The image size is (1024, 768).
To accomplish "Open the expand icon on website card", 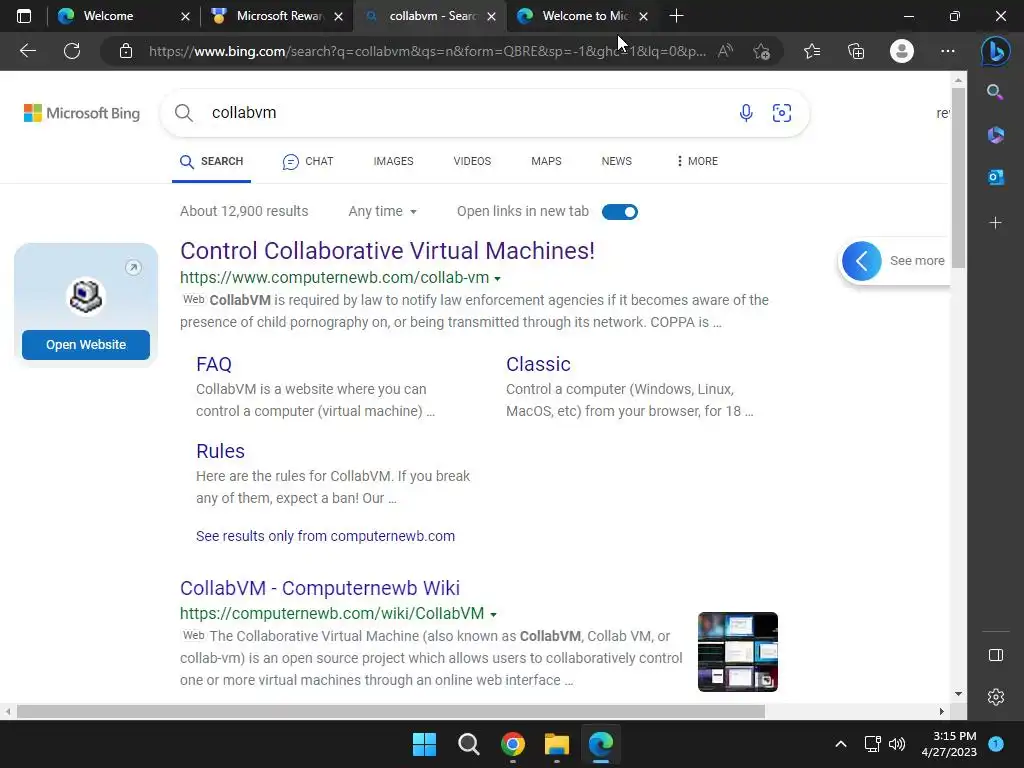I will [133, 267].
